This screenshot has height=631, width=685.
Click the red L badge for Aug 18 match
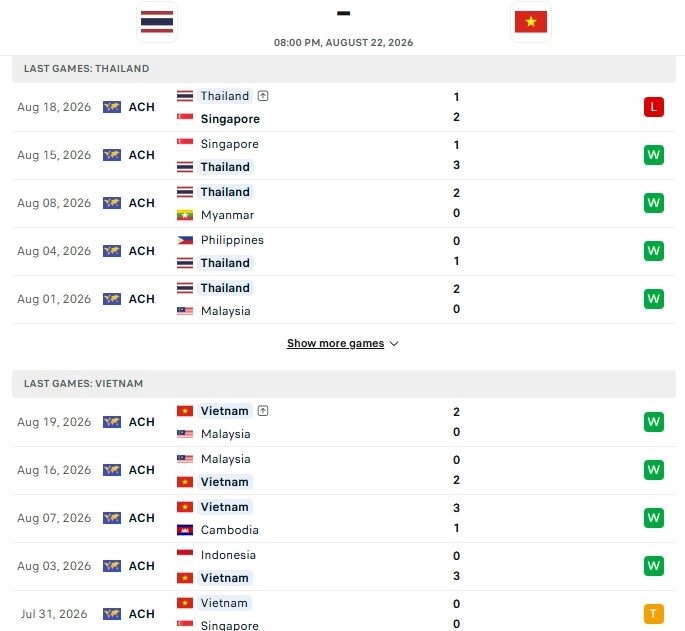tap(654, 107)
